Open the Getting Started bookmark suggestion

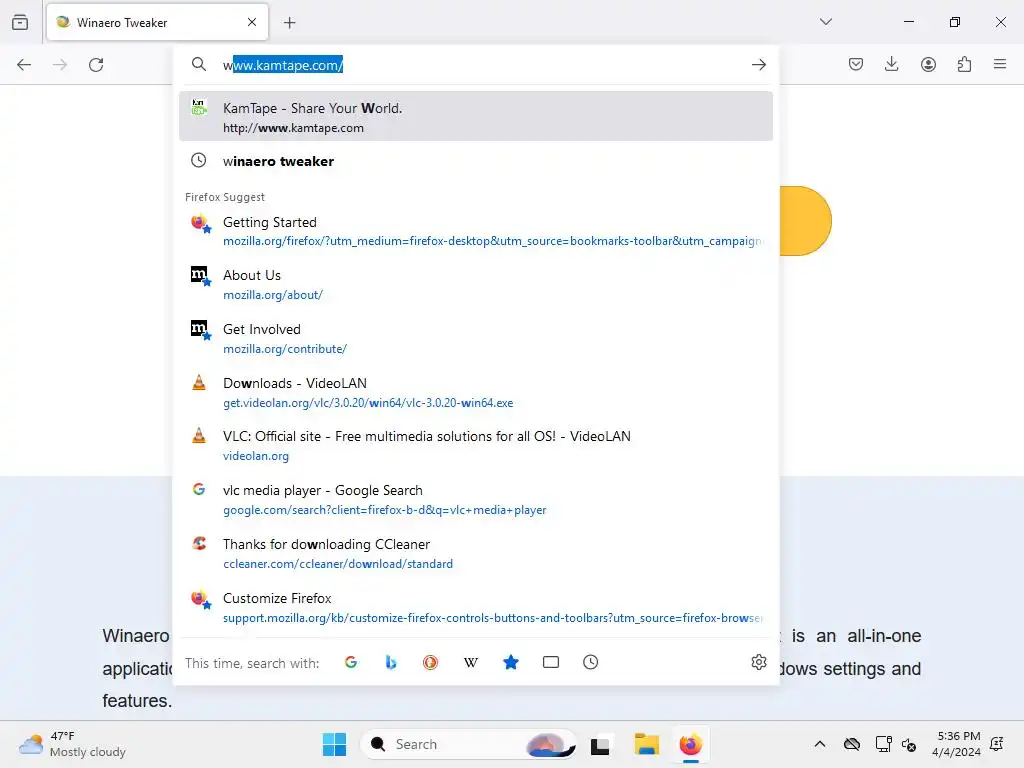click(x=475, y=231)
